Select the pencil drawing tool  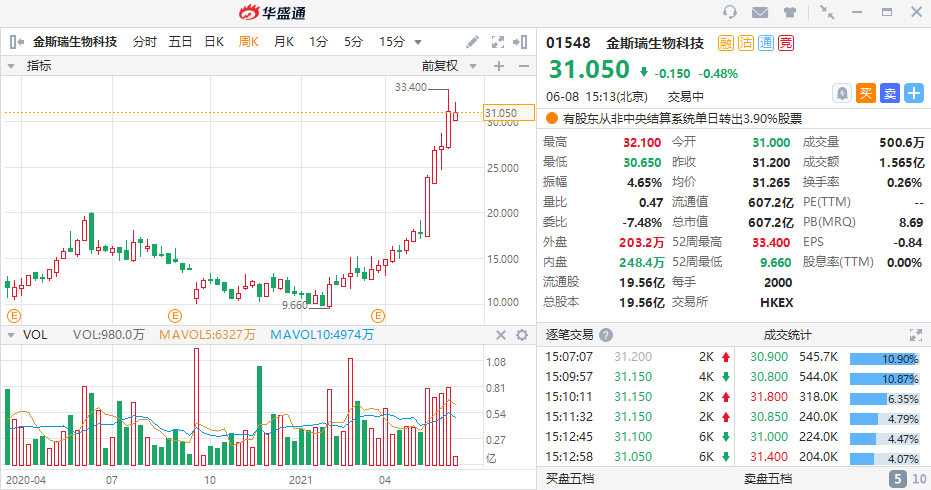click(473, 42)
